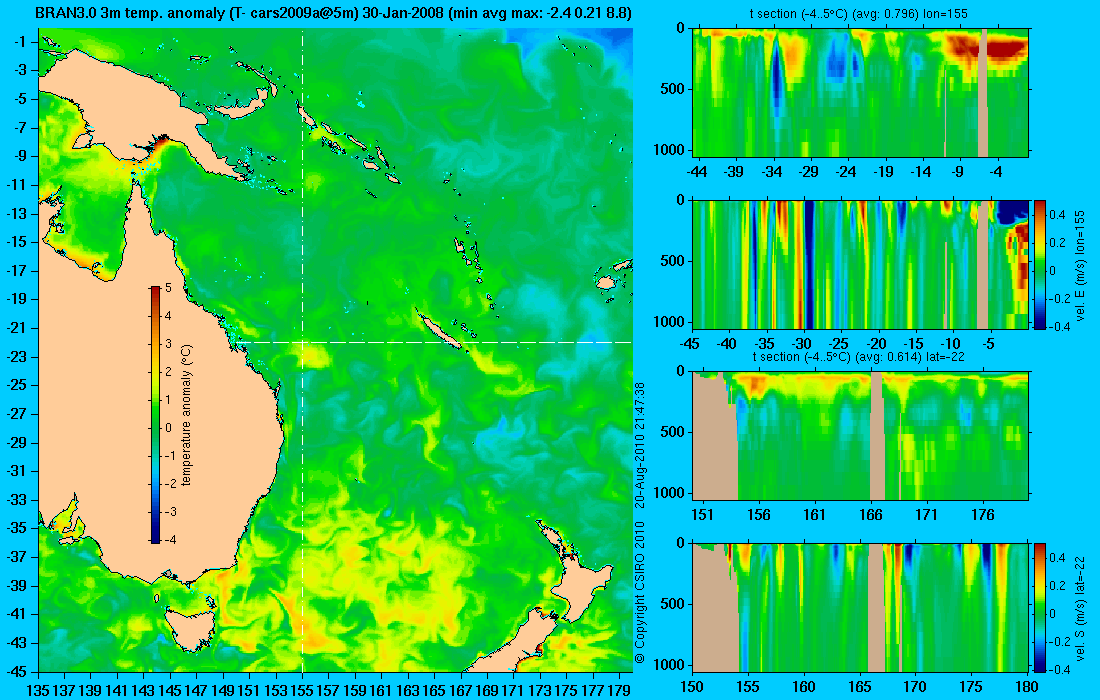The width and height of the screenshot is (1100, 700).
Task: Click the colorbar value 5 on map legend
Action: 168,288
